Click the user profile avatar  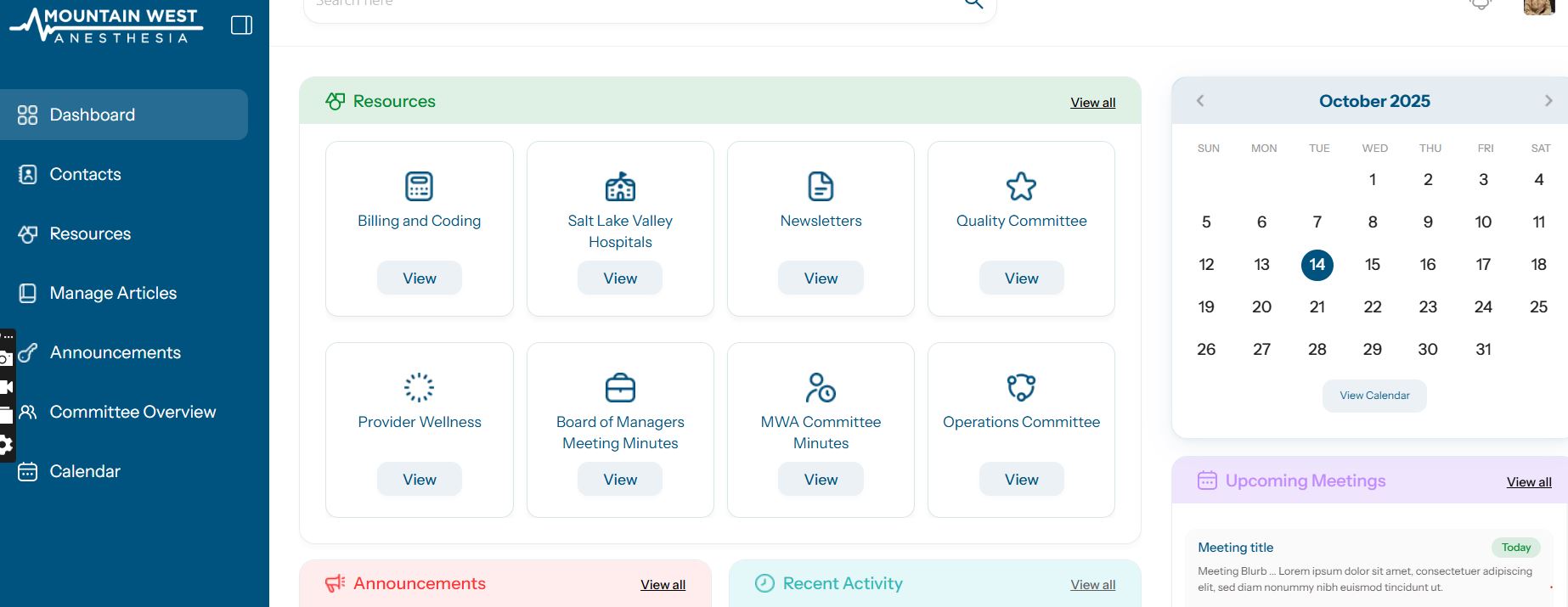[1538, 7]
